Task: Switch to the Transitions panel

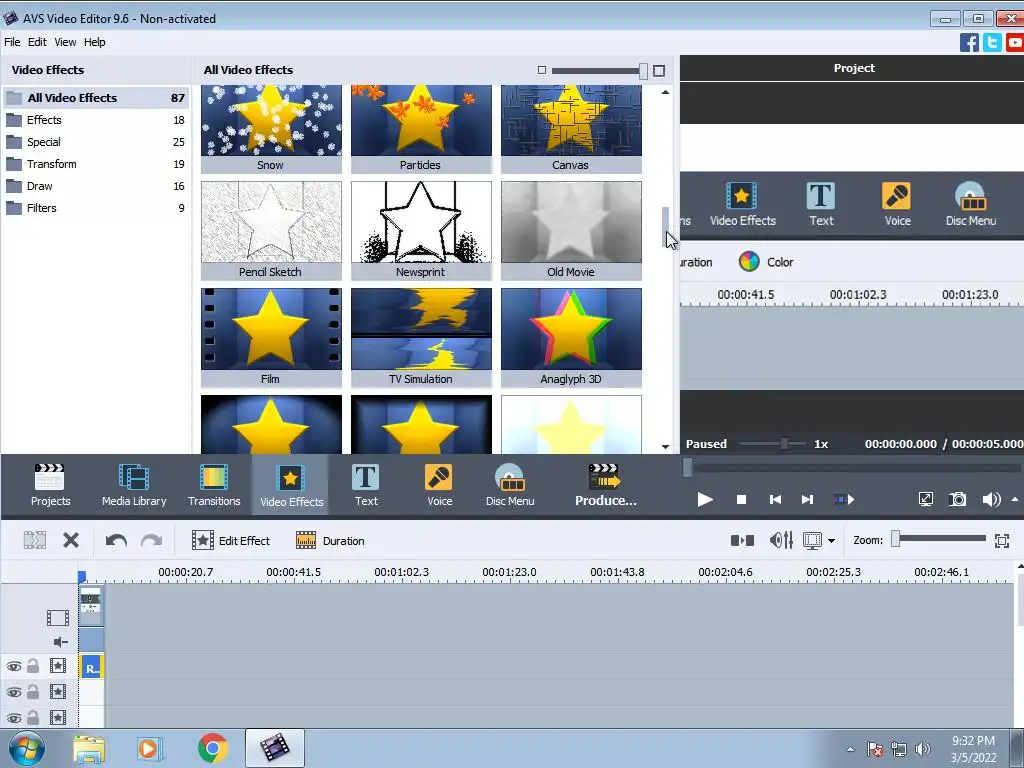Action: point(214,485)
